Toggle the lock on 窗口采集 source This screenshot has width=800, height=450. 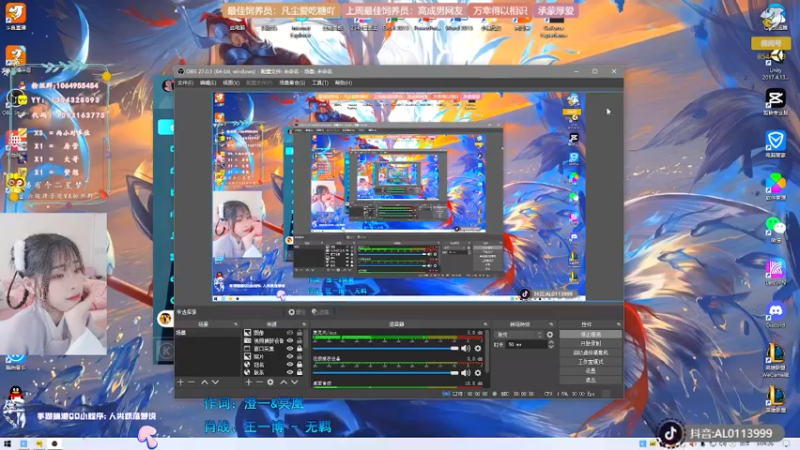pyautogui.click(x=299, y=349)
